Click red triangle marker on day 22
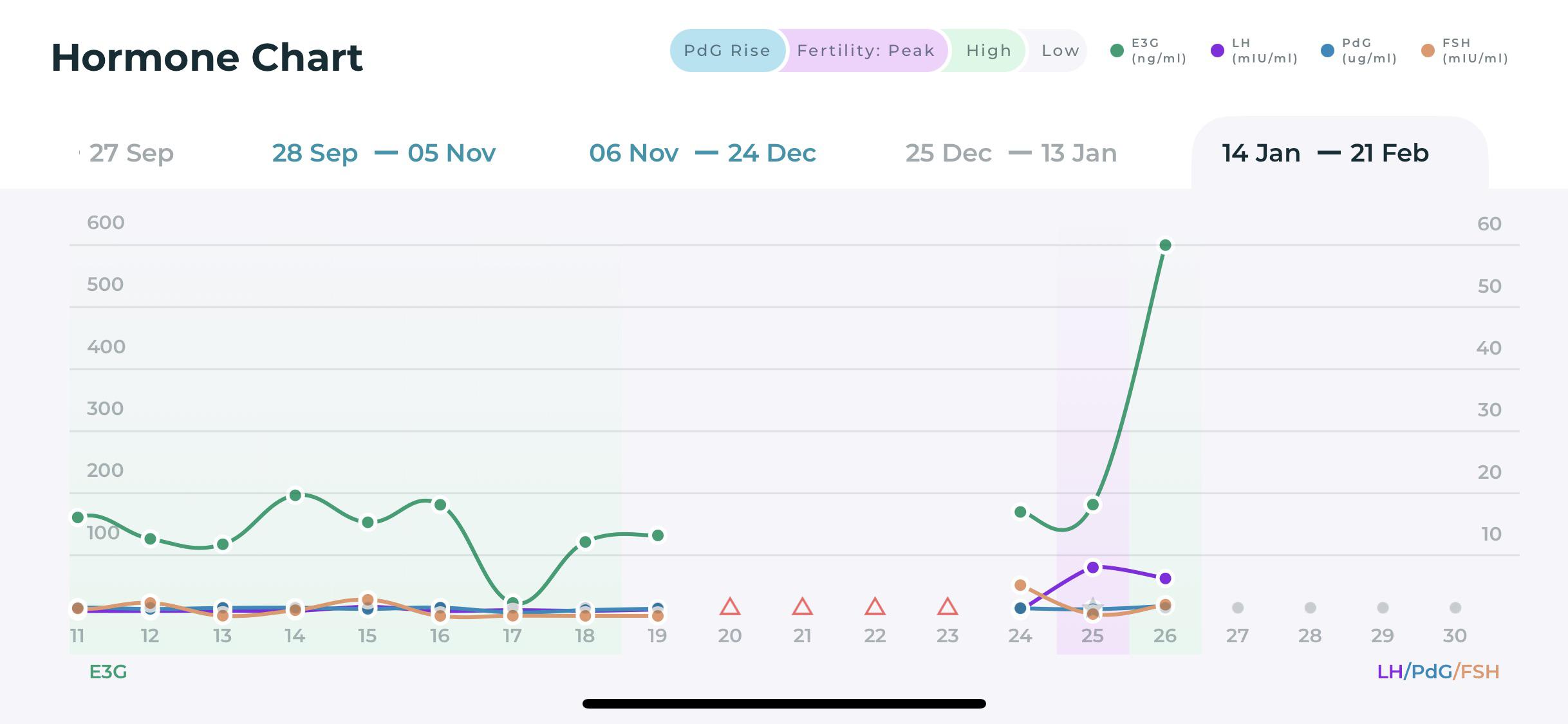 (875, 607)
